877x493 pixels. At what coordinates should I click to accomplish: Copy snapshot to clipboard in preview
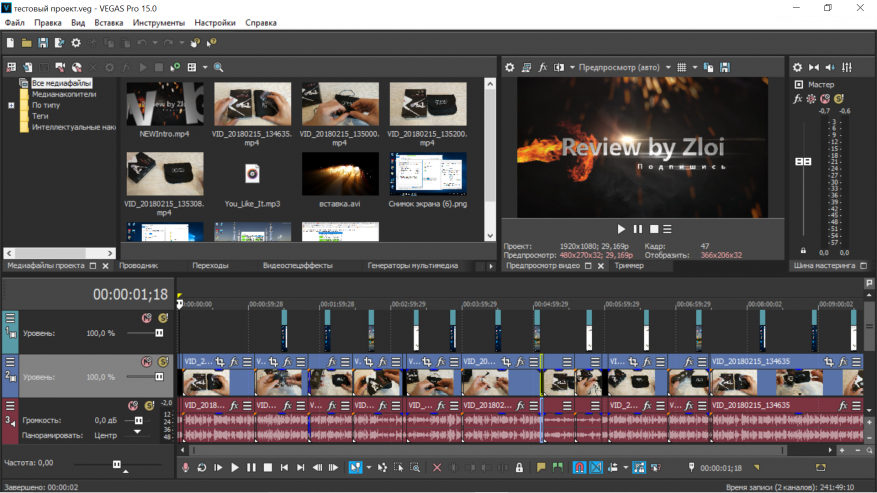[x=708, y=67]
